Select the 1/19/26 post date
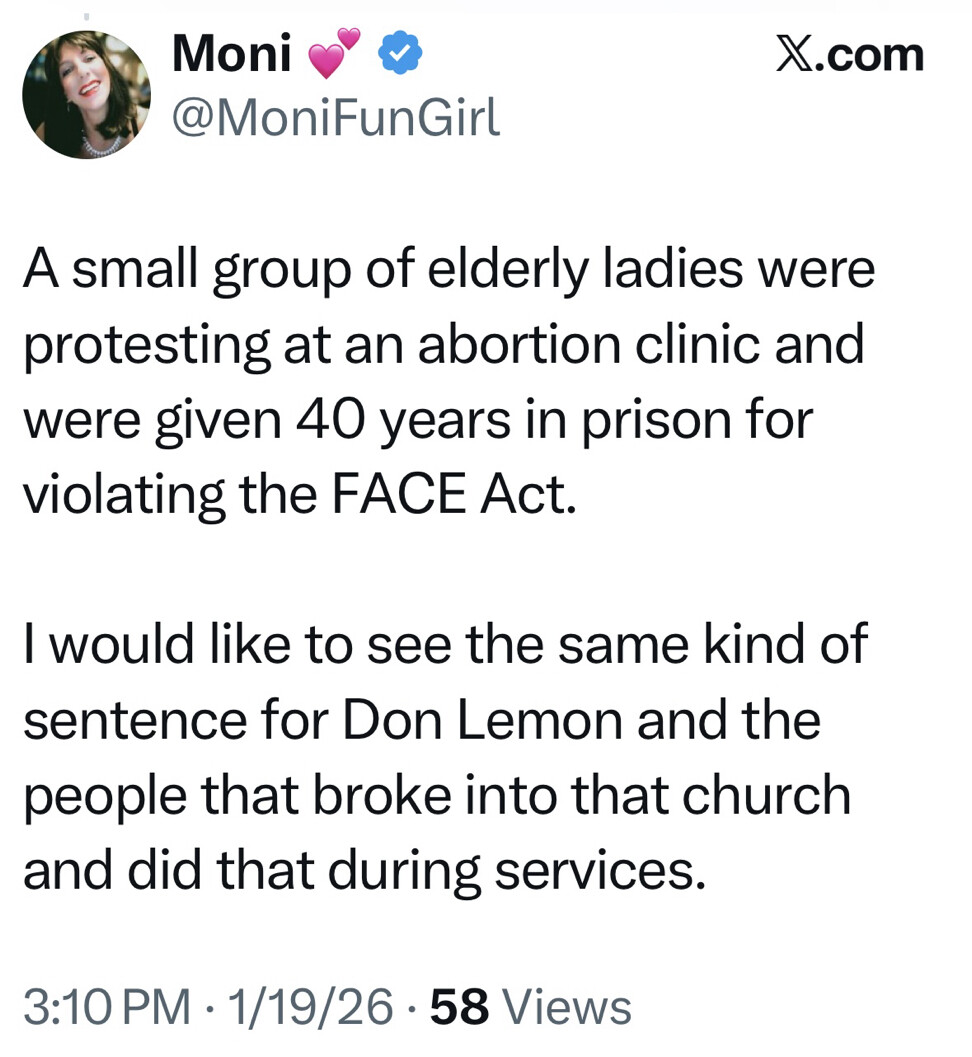The width and height of the screenshot is (972, 1057). tap(310, 1007)
